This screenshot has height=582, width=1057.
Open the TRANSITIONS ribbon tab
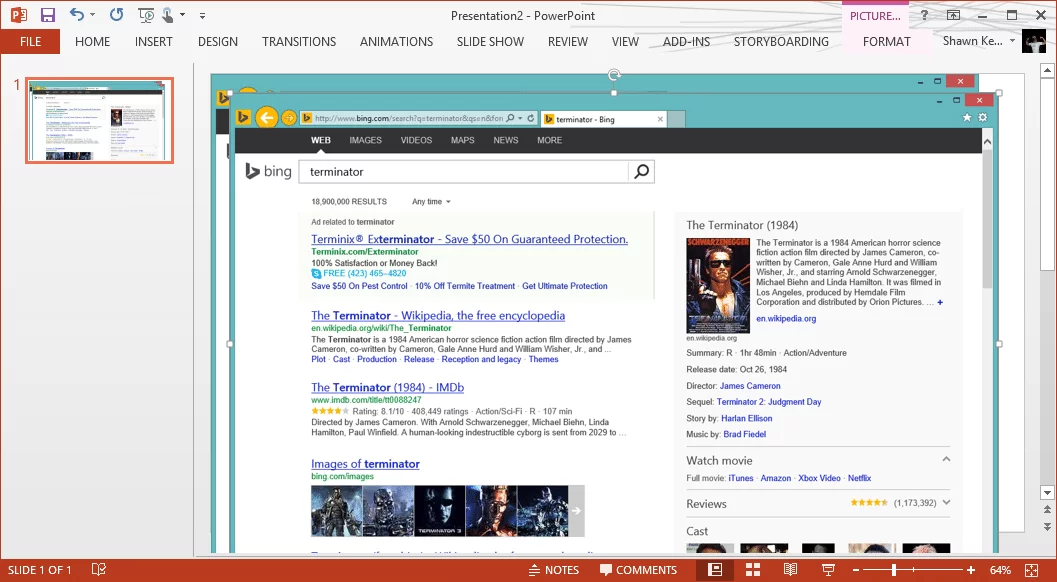coord(299,41)
